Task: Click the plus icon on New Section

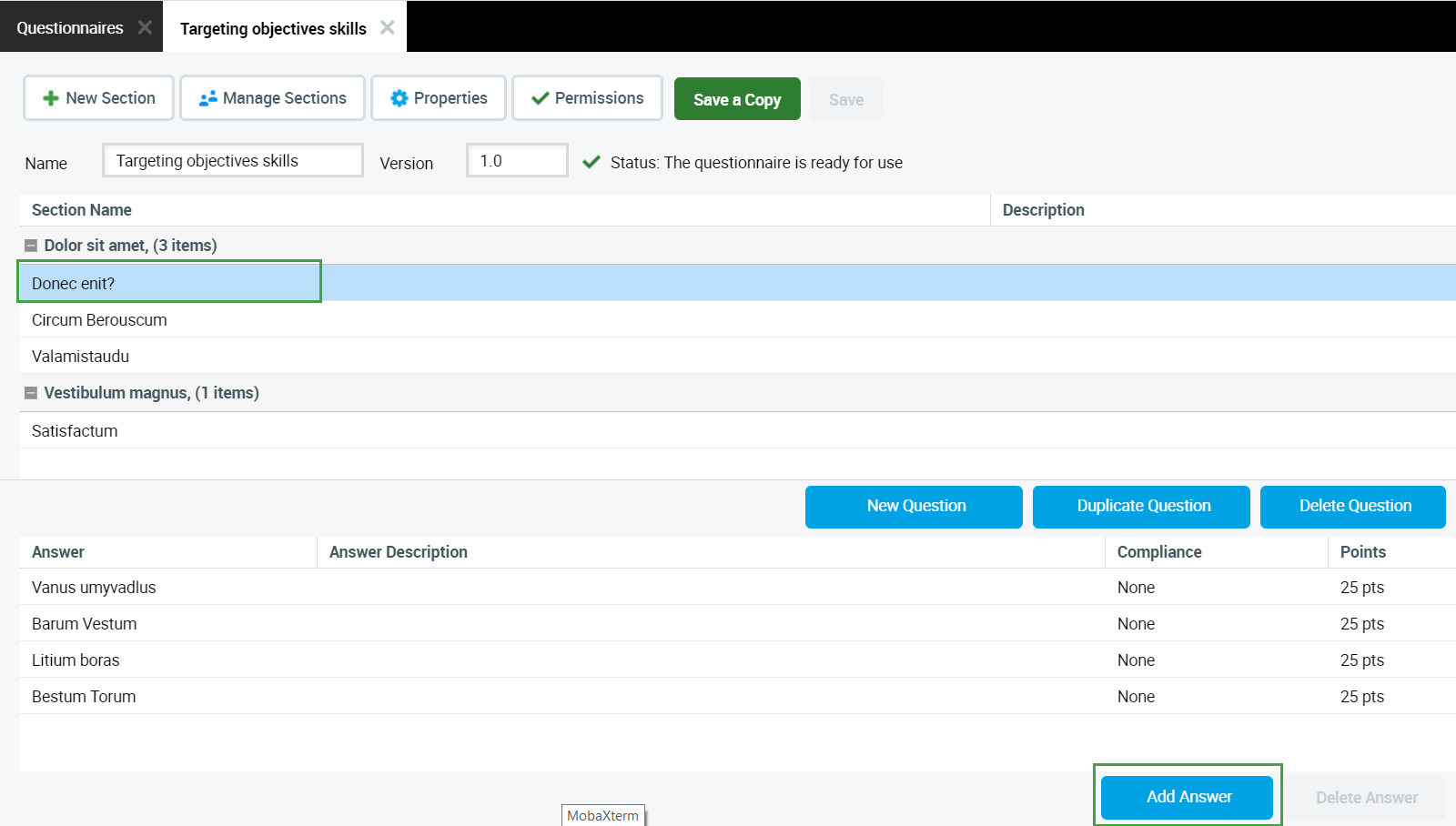Action: pyautogui.click(x=51, y=98)
